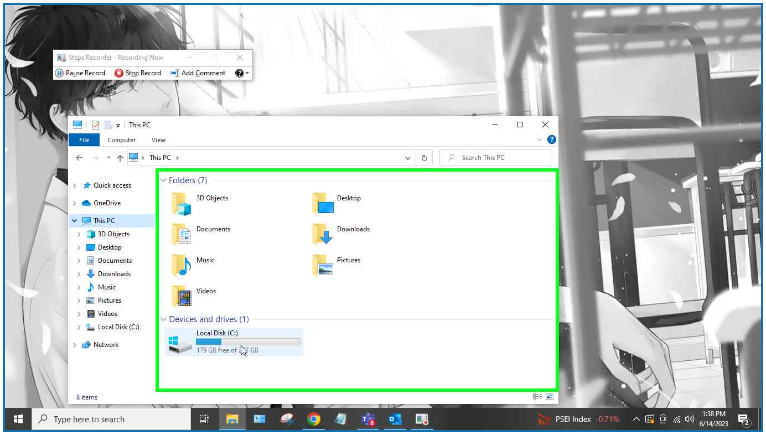Open the address bar history dropdown
This screenshot has width=766, height=436.
[x=407, y=158]
